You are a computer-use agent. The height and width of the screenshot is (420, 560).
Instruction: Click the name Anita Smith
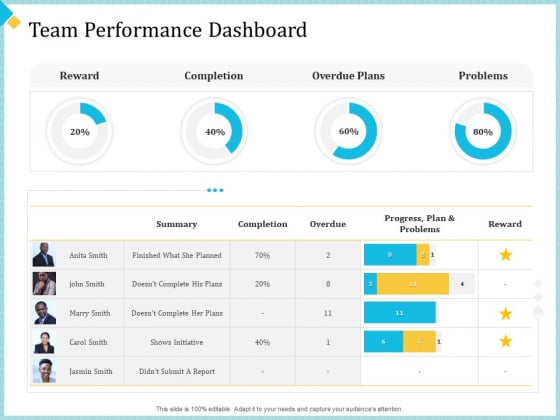pyautogui.click(x=88, y=255)
